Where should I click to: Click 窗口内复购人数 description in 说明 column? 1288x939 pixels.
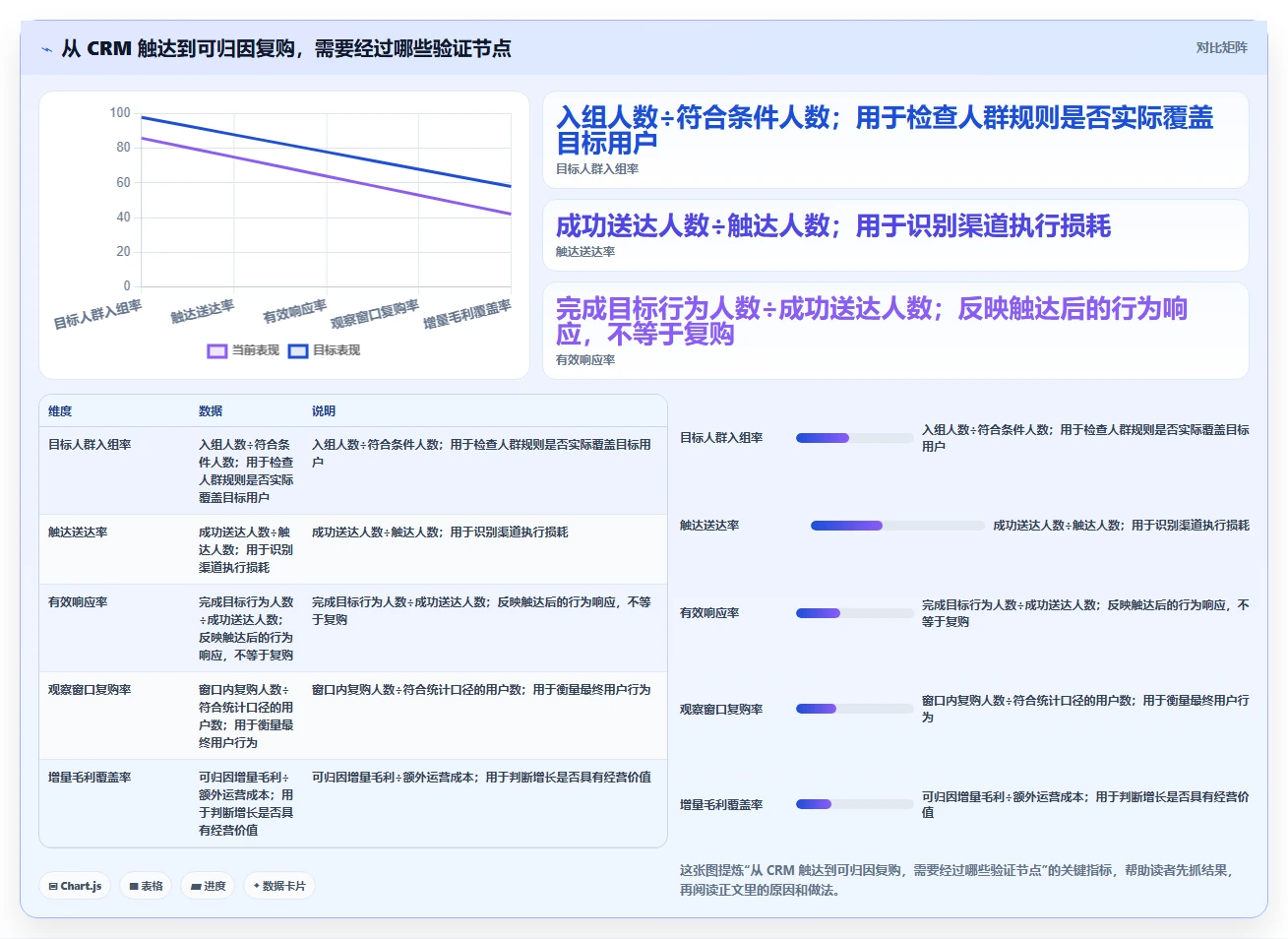click(481, 690)
